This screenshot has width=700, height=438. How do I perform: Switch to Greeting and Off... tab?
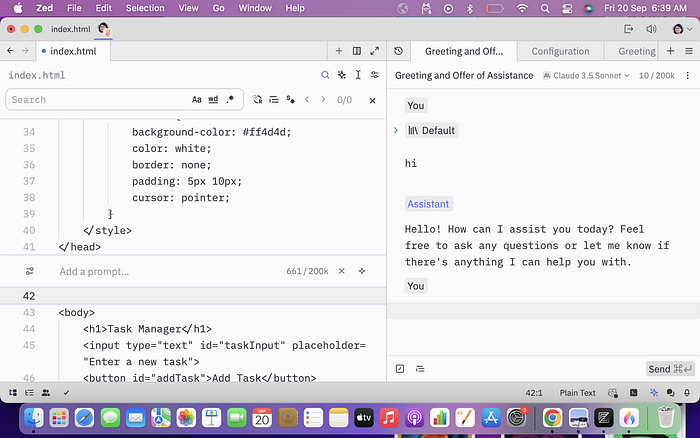[x=464, y=51]
